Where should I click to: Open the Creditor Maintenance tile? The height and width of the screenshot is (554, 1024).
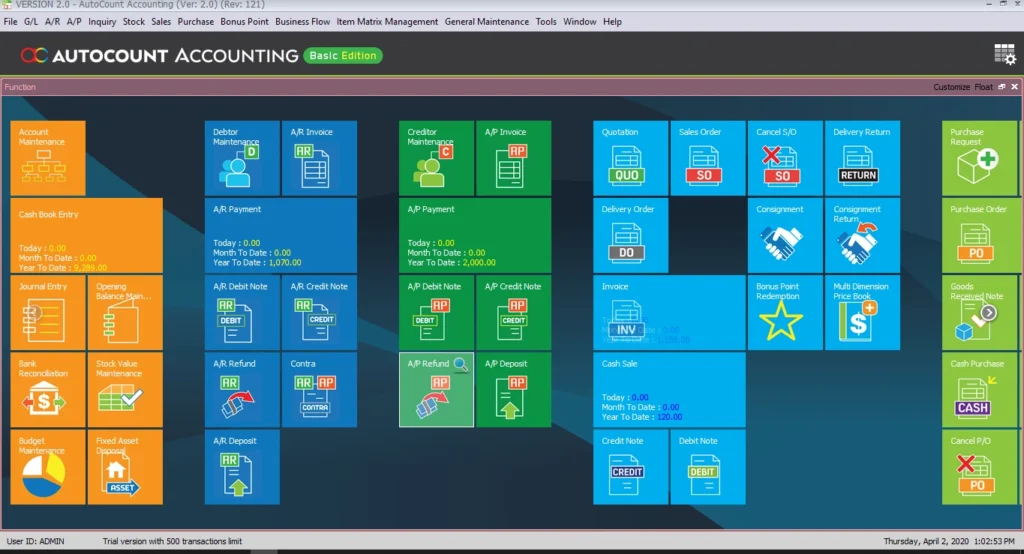pos(436,158)
